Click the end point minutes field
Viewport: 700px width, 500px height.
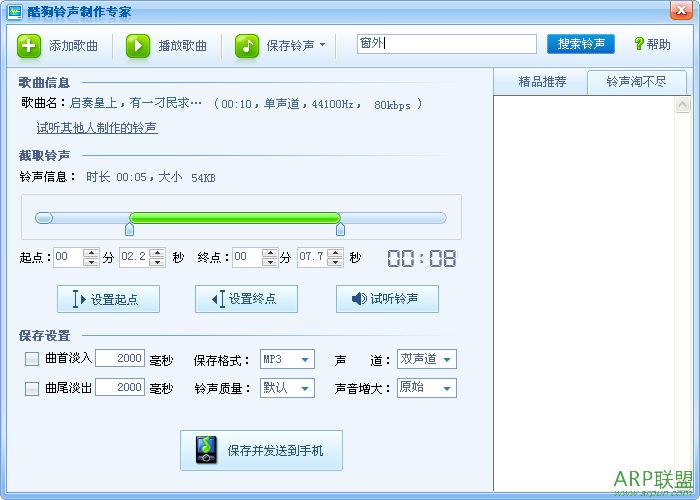click(247, 257)
